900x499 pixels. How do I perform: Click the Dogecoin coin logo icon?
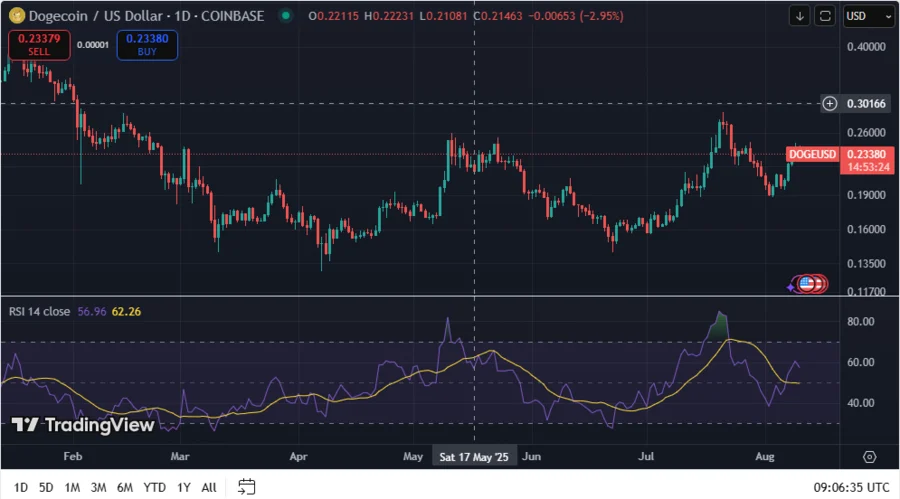pyautogui.click(x=17, y=16)
